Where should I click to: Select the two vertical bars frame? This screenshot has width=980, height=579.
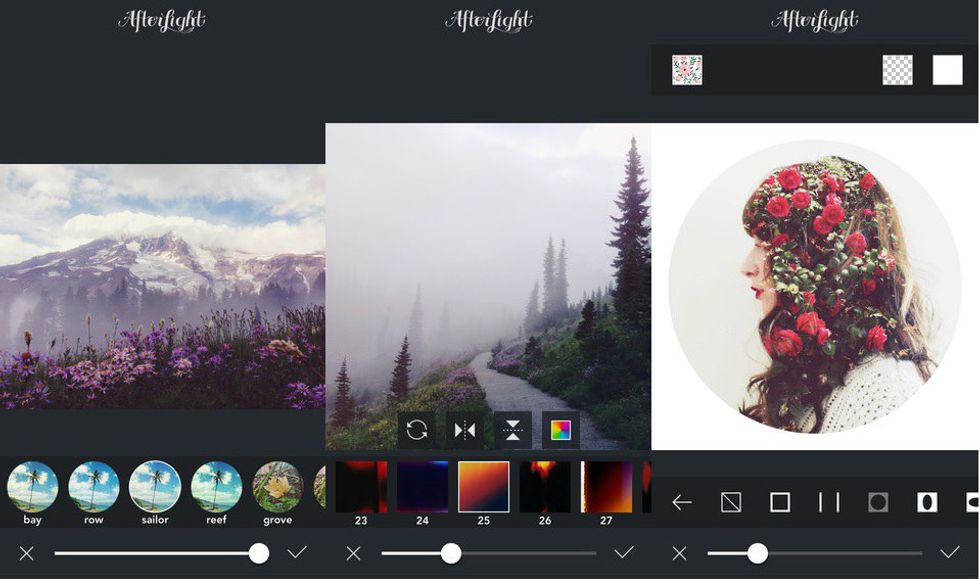pos(829,502)
